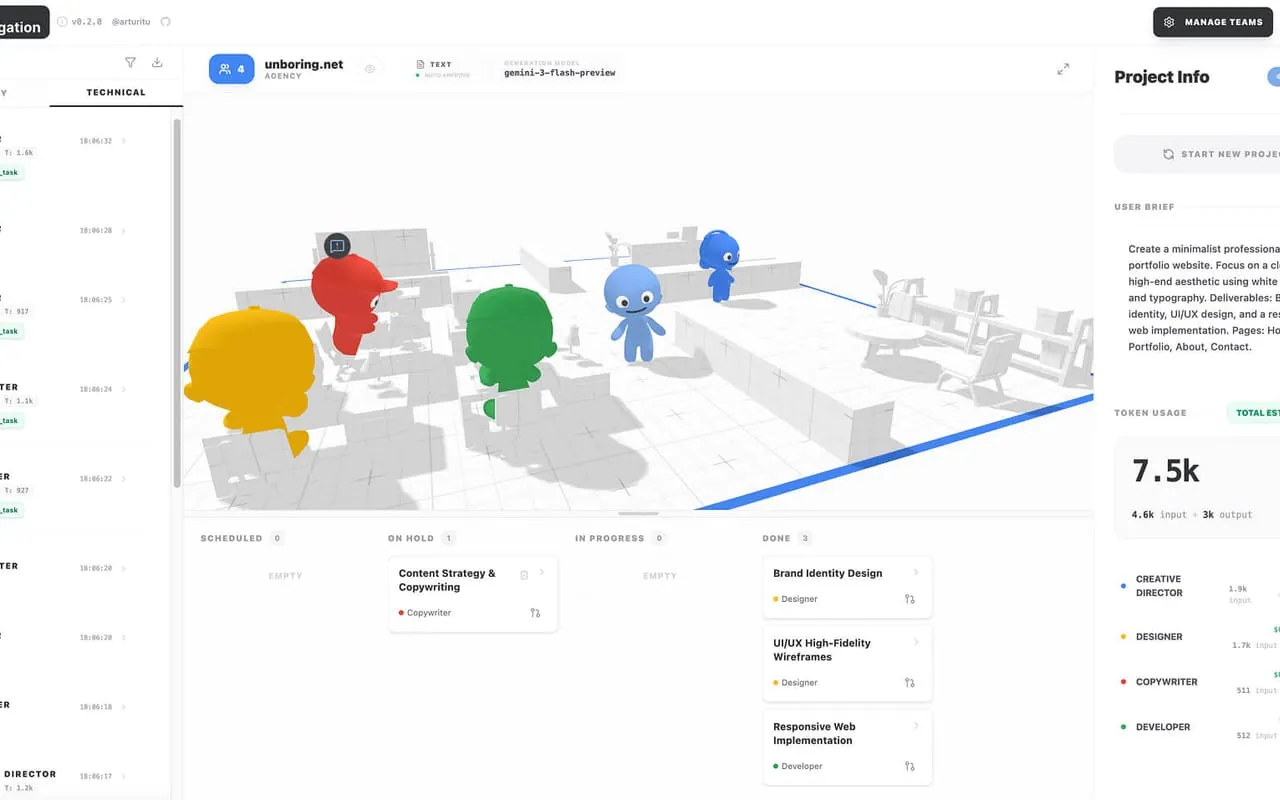Click the IN PROGRESS column header
Viewport: 1280px width, 800px height.
609,538
